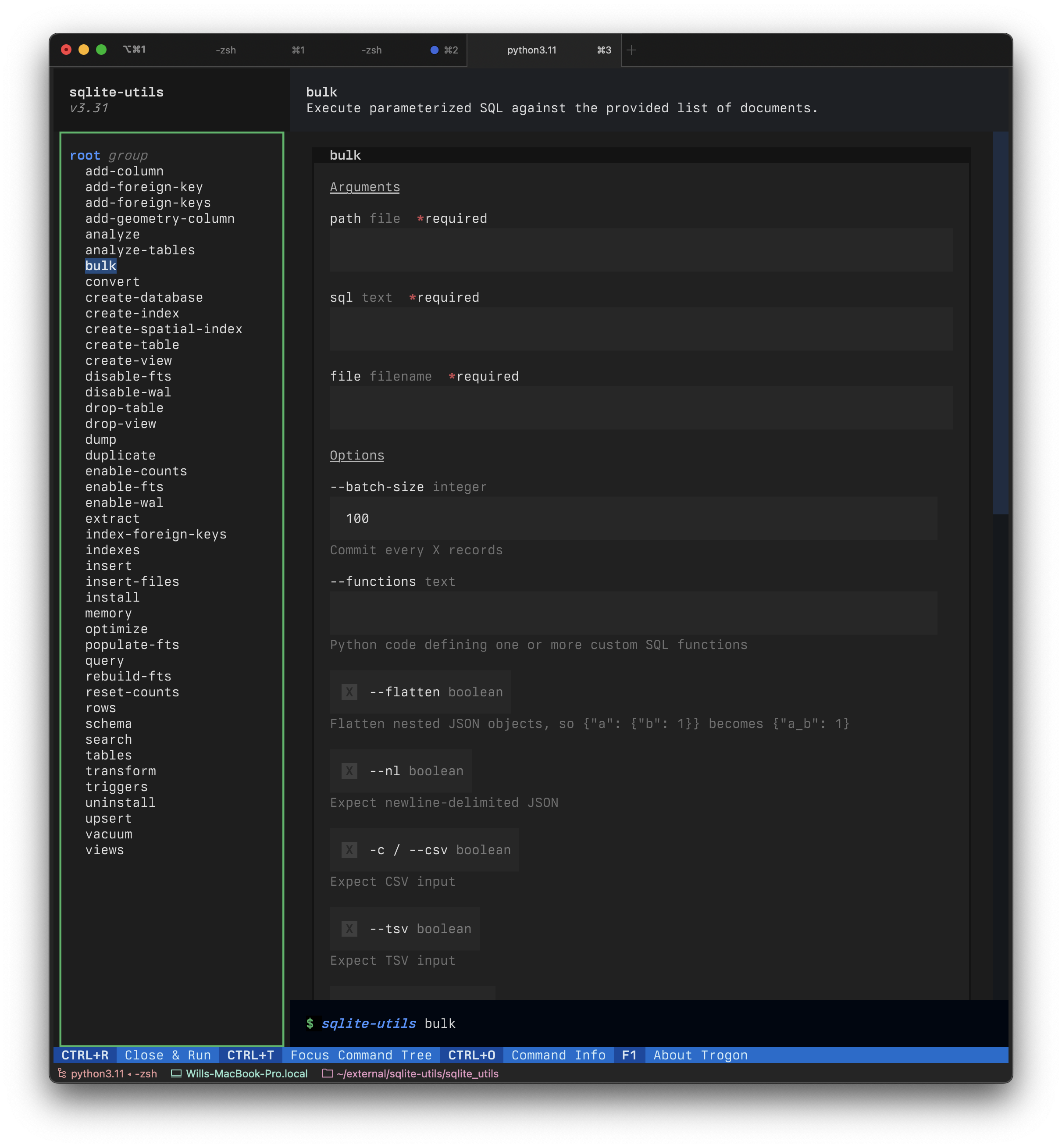Select the transform command

[x=120, y=771]
